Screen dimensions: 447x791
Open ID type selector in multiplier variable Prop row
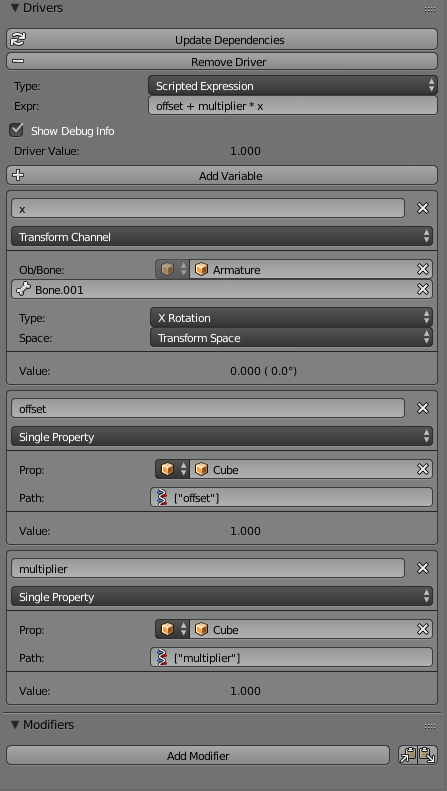172,630
